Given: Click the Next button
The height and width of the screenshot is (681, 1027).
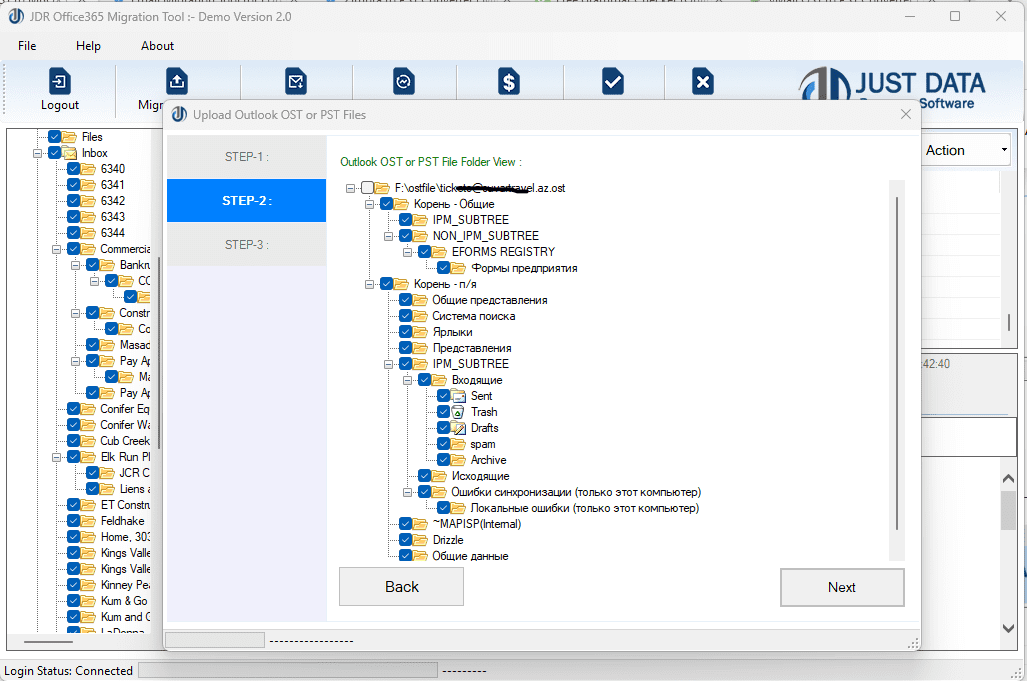Looking at the screenshot, I should coord(841,587).
